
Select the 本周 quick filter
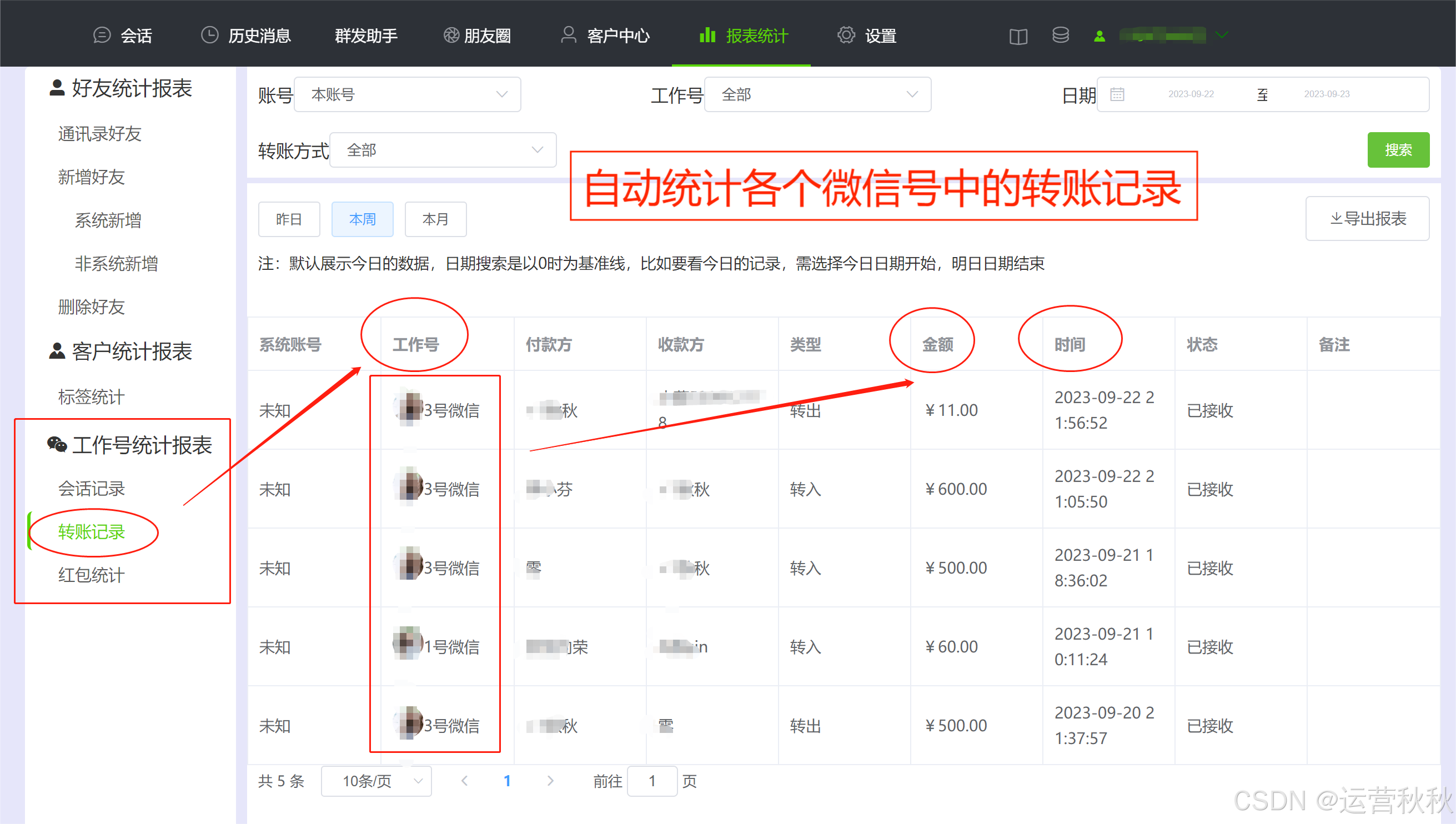(362, 219)
